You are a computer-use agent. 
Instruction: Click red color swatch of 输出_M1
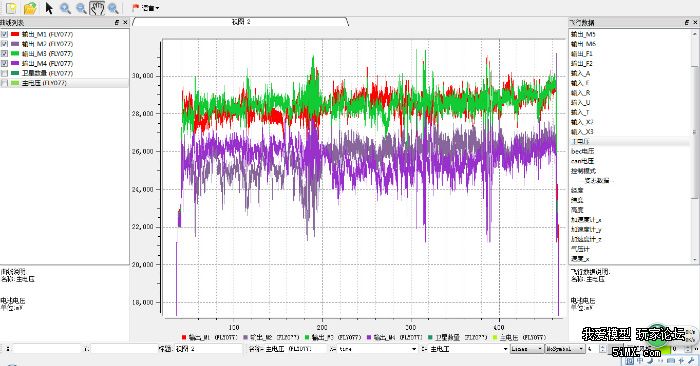[x=15, y=34]
